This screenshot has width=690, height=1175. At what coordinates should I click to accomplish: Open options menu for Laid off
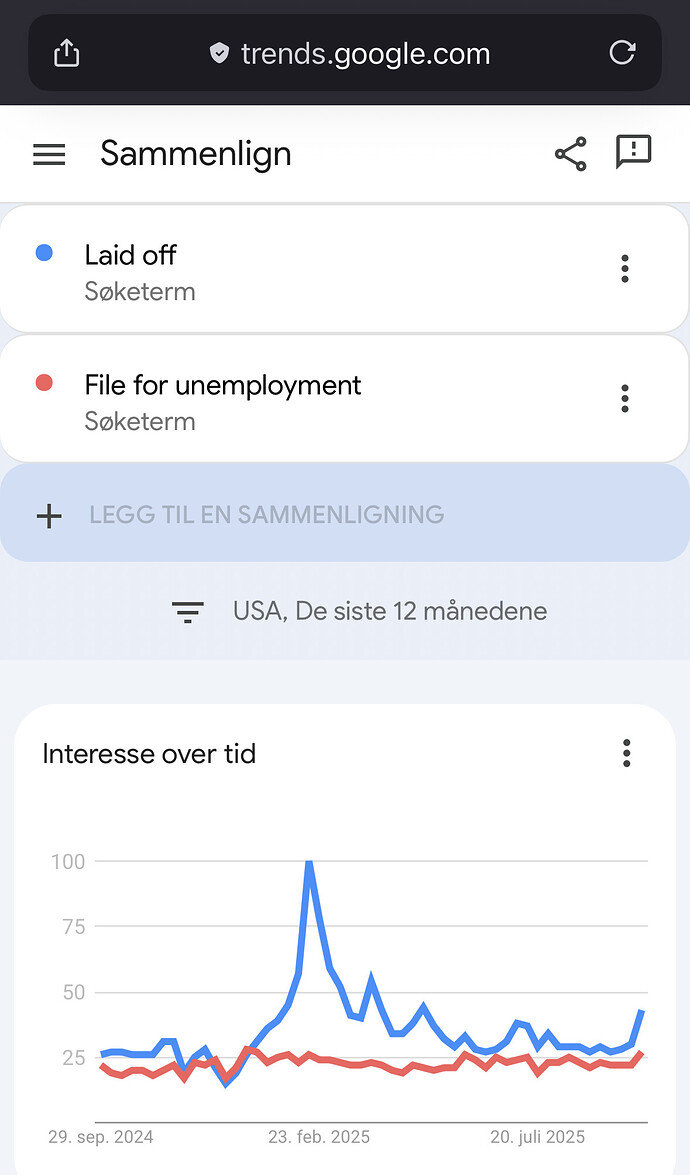pyautogui.click(x=625, y=268)
